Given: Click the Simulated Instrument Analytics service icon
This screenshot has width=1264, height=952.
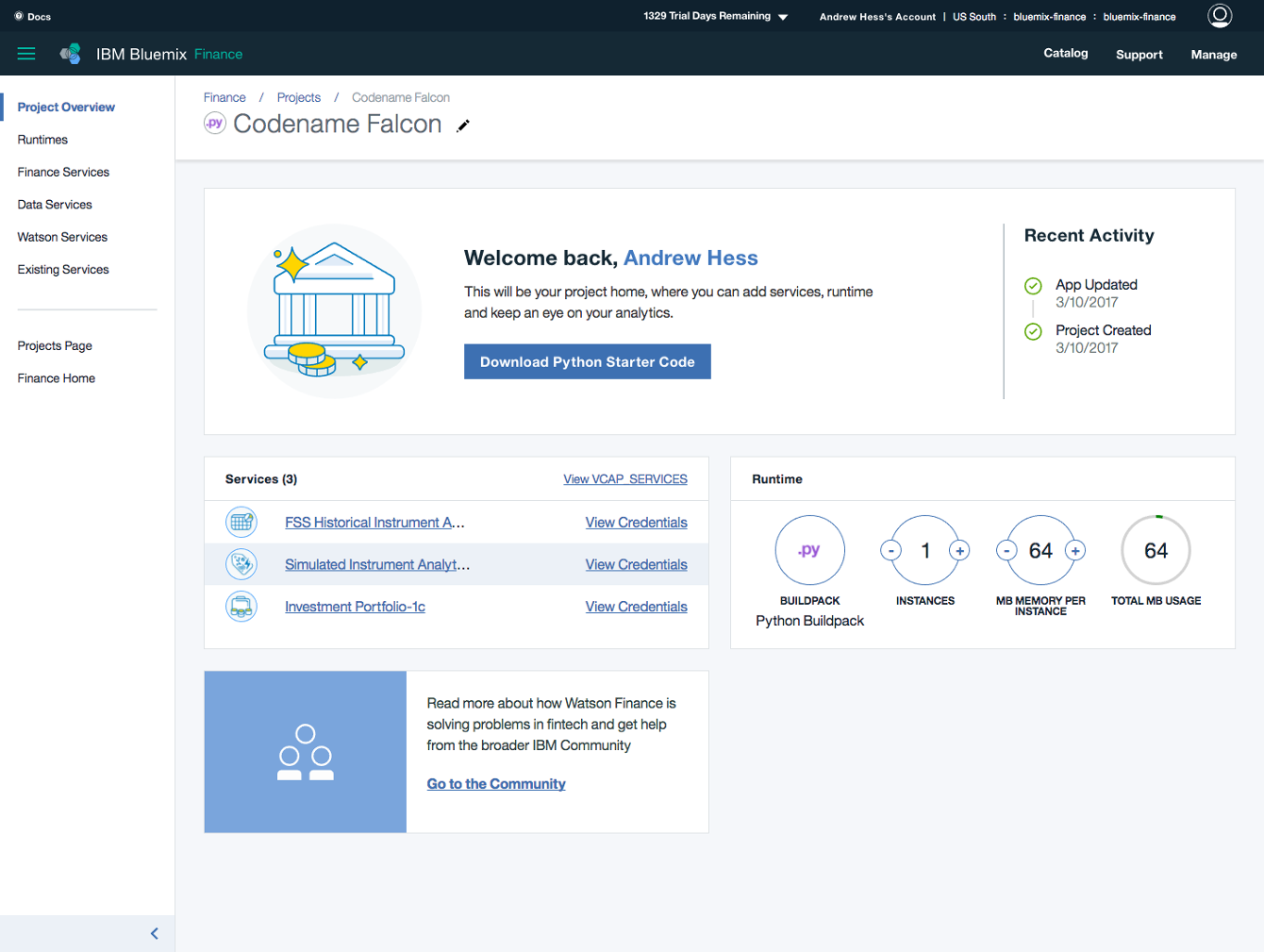Looking at the screenshot, I should tap(241, 563).
